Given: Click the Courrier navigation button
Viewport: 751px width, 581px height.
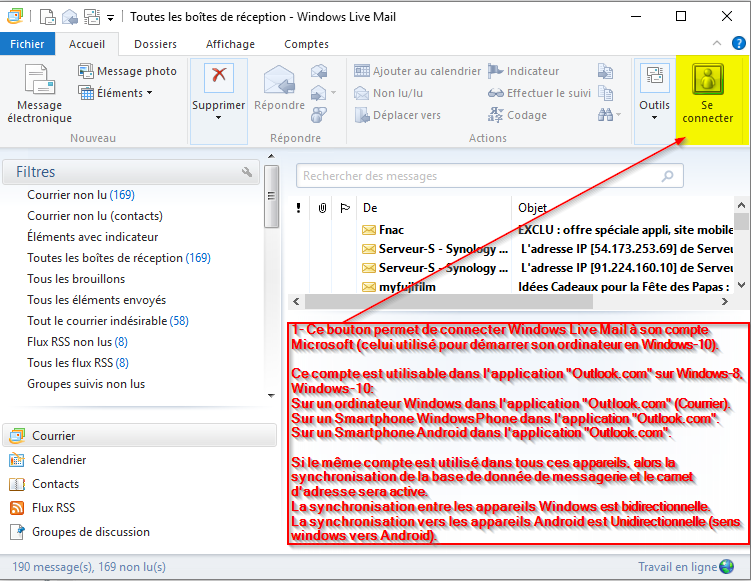Looking at the screenshot, I should click(140, 435).
